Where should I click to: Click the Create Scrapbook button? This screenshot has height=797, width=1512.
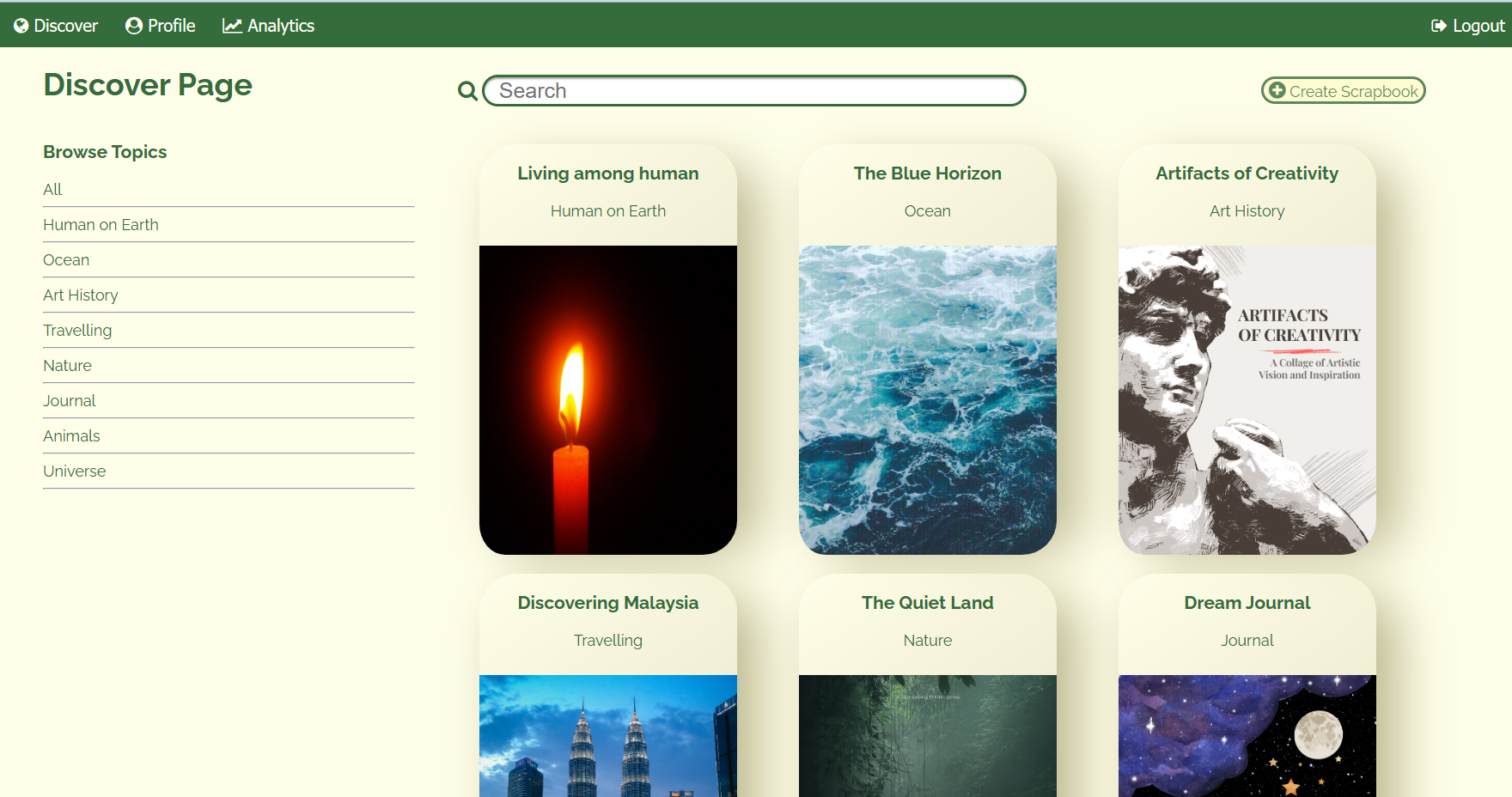click(1343, 90)
